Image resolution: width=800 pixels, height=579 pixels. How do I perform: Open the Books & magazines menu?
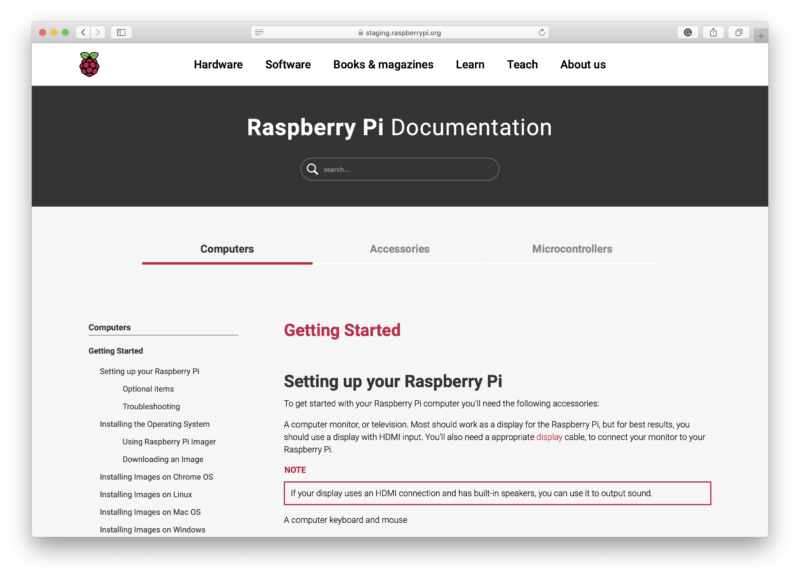(x=383, y=64)
